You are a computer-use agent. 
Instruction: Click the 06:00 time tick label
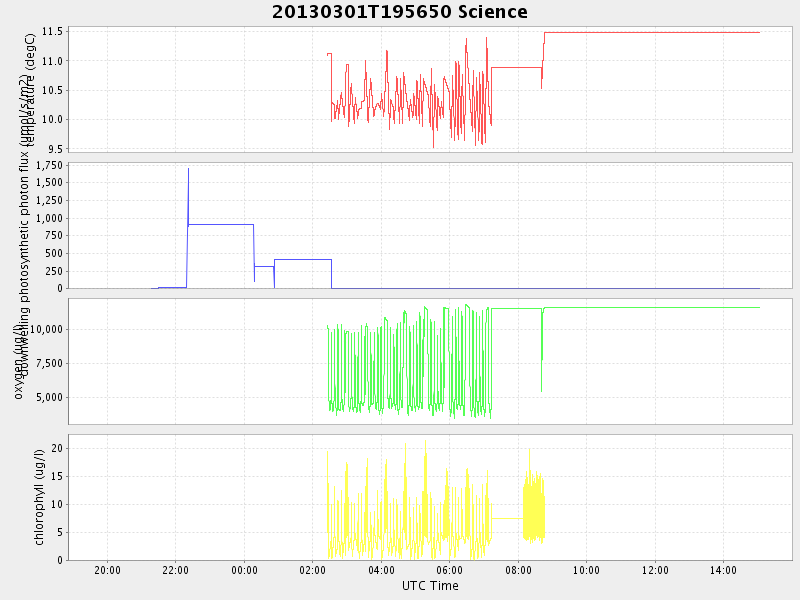pyautogui.click(x=449, y=570)
